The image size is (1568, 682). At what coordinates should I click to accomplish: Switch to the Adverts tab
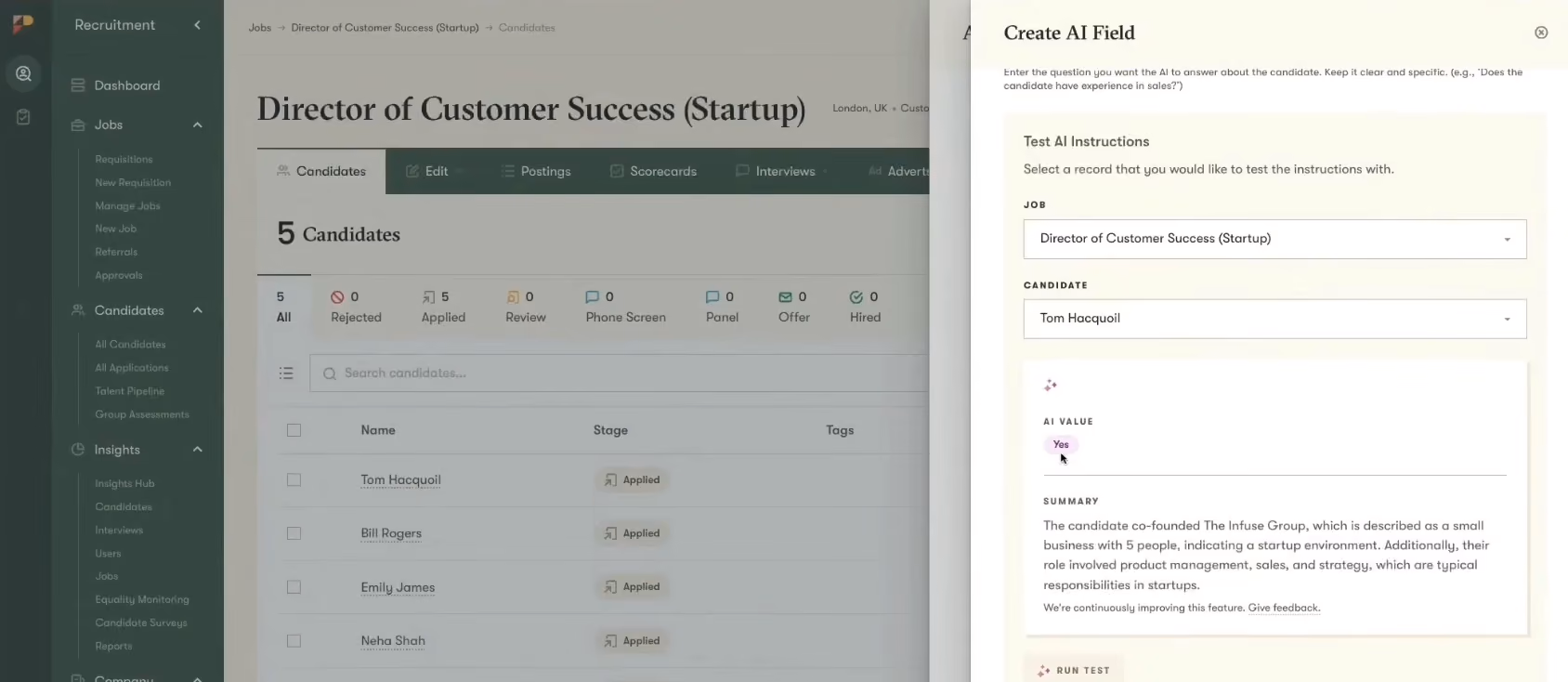[x=897, y=171]
